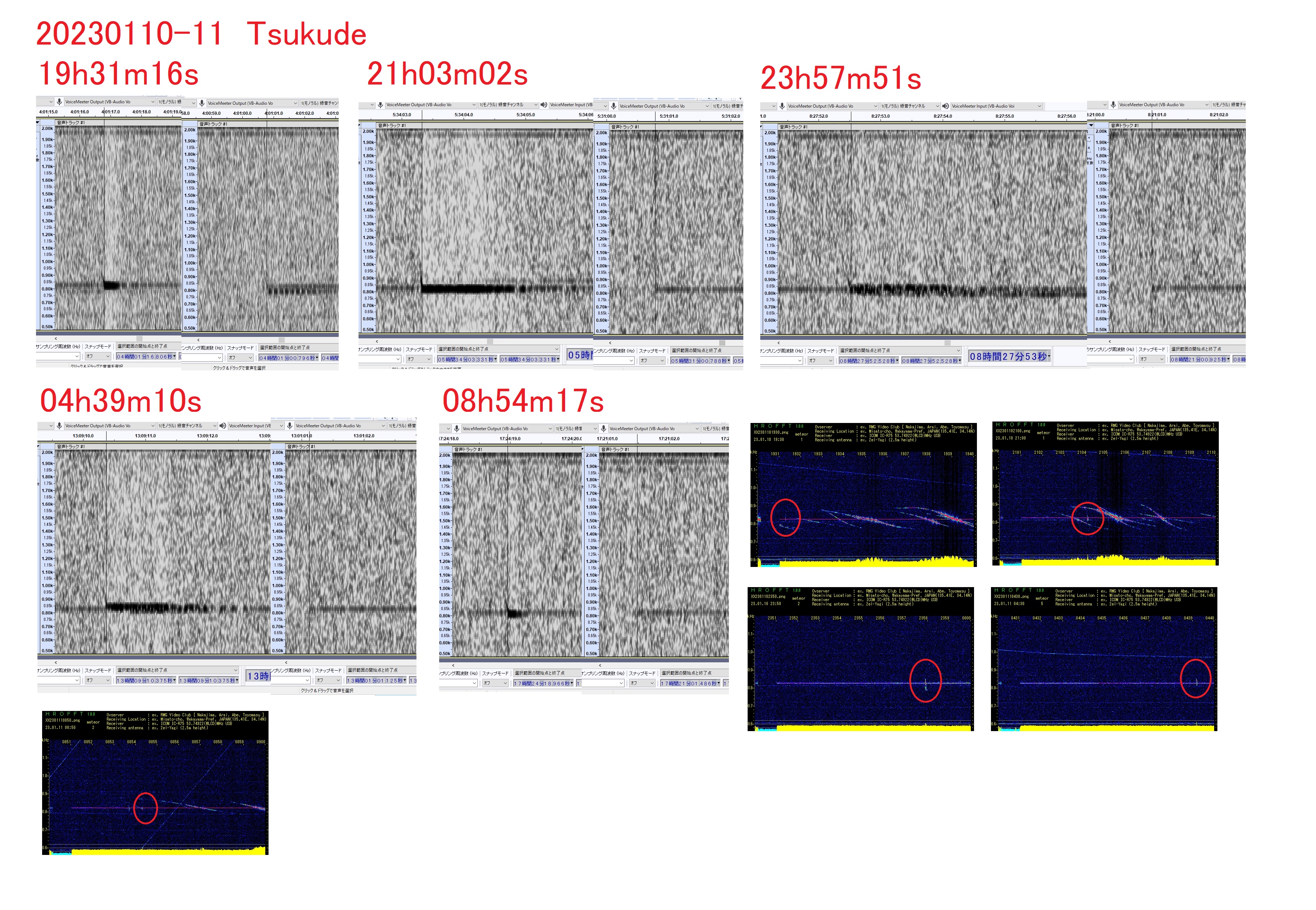Image resolution: width=1316 pixels, height=910 pixels.
Task: Click speaker icon beside VoiceMeeter Input (VB-Audio Voi
Action: coord(945,106)
